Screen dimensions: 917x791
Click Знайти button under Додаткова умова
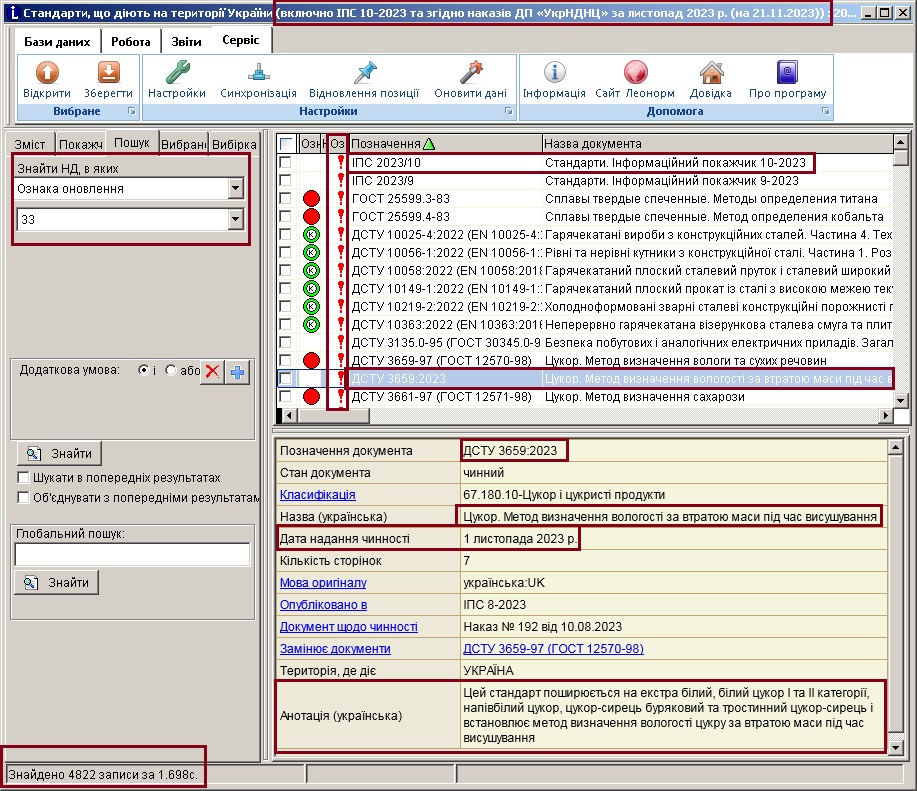(x=59, y=454)
